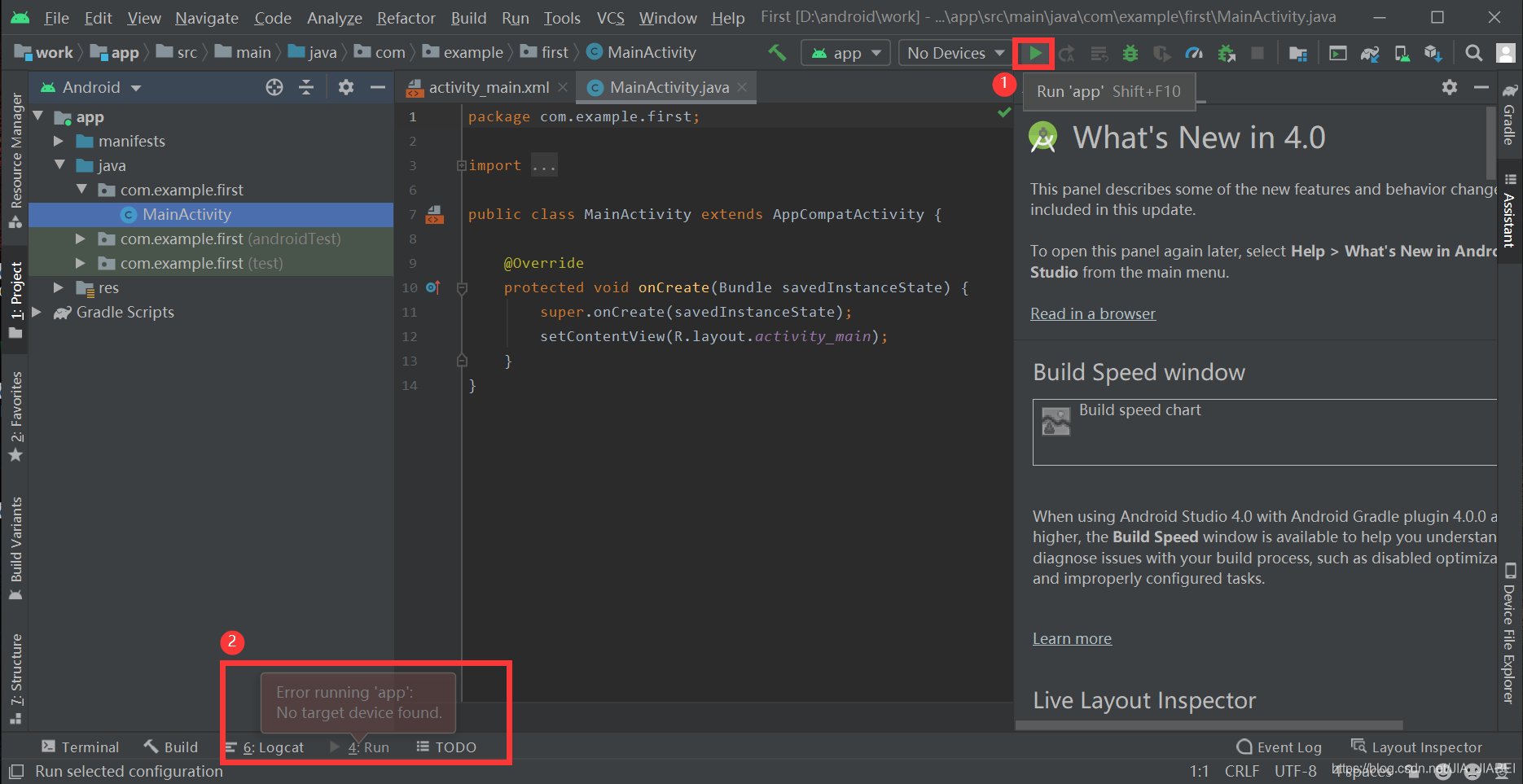Image resolution: width=1523 pixels, height=784 pixels.
Task: Open the VCS menu
Action: (610, 18)
